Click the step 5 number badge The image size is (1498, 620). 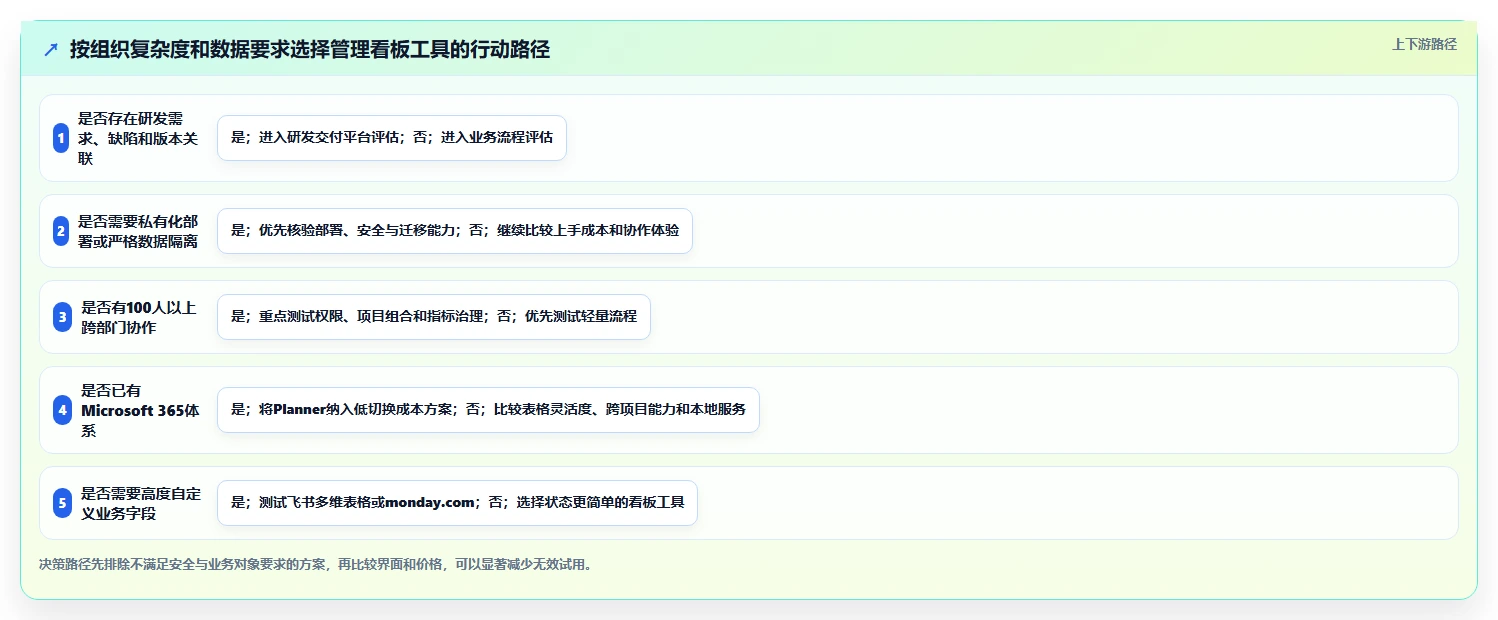(x=62, y=503)
